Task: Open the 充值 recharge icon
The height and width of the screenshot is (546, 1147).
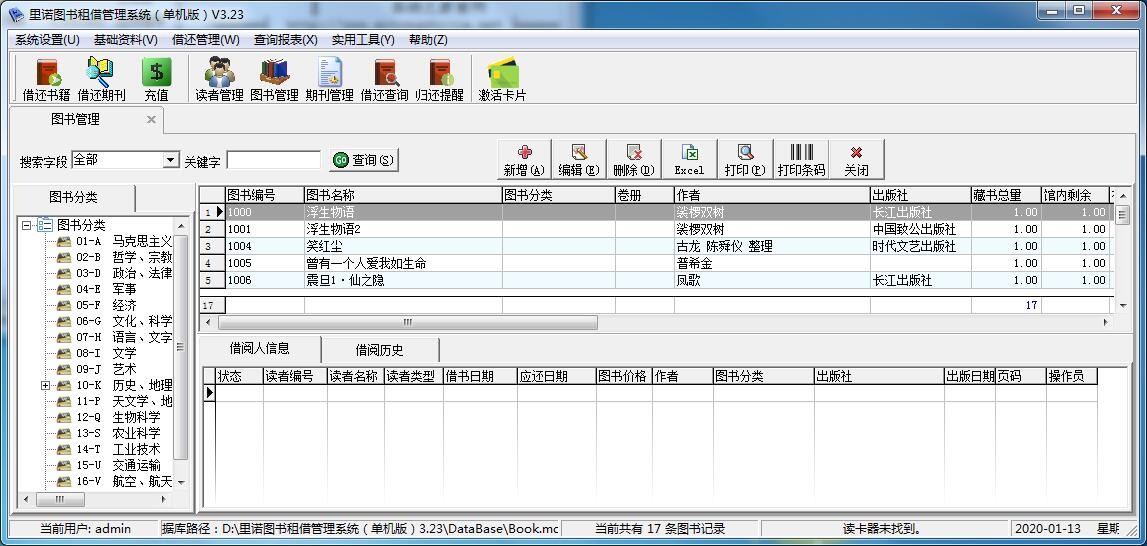Action: (x=156, y=80)
